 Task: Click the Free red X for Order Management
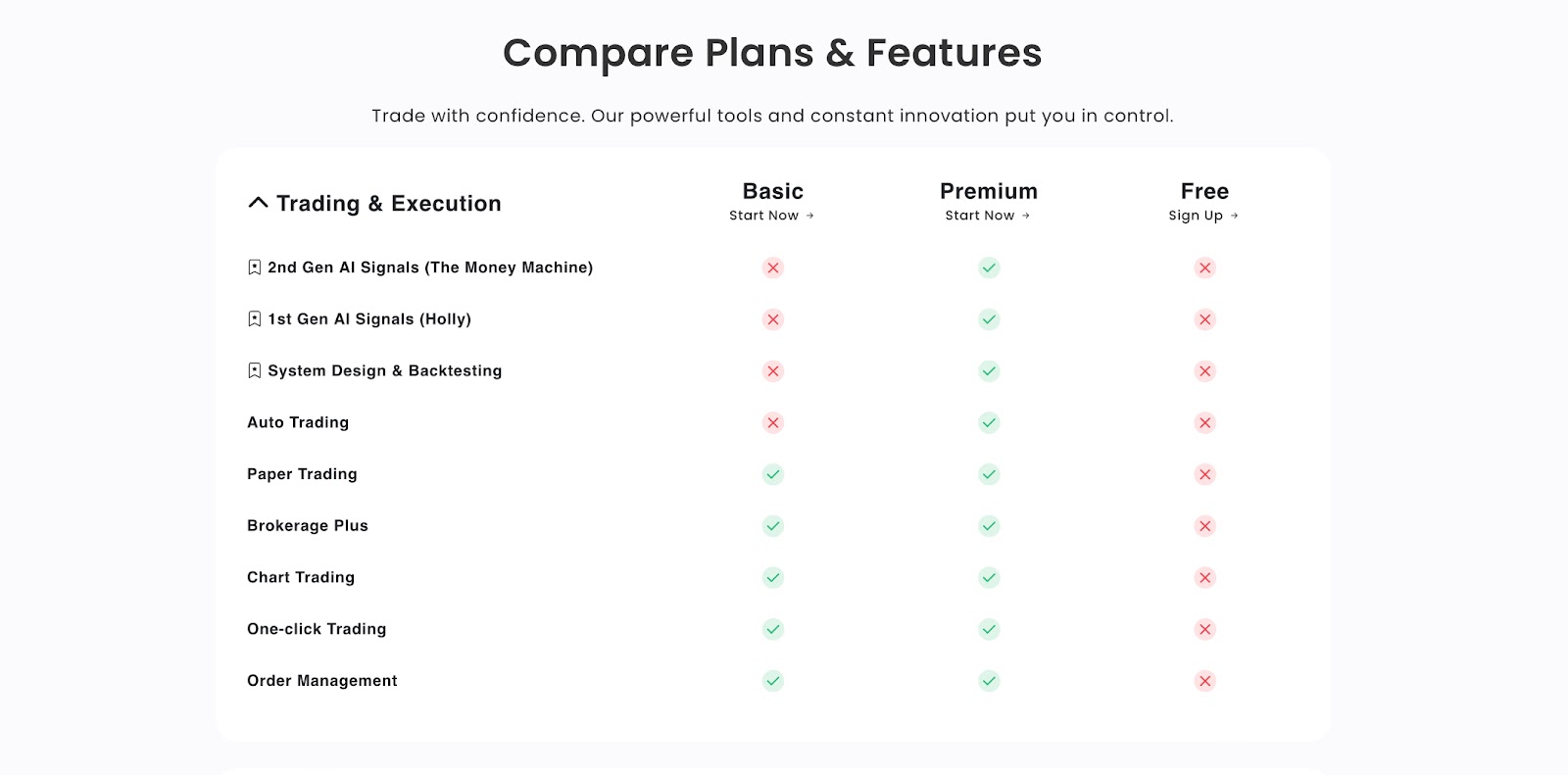pyautogui.click(x=1204, y=681)
